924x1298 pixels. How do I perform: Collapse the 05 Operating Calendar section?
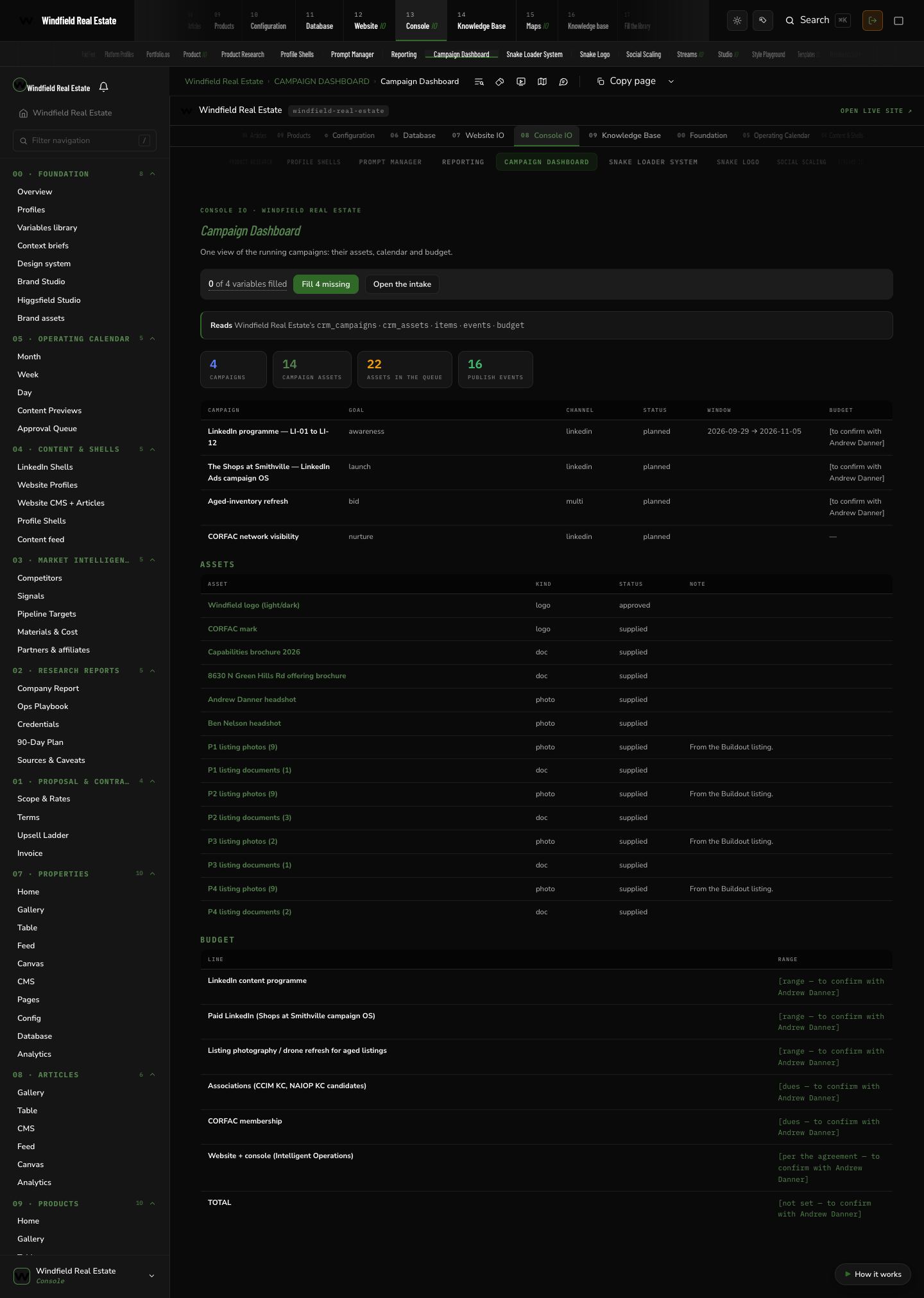point(152,339)
